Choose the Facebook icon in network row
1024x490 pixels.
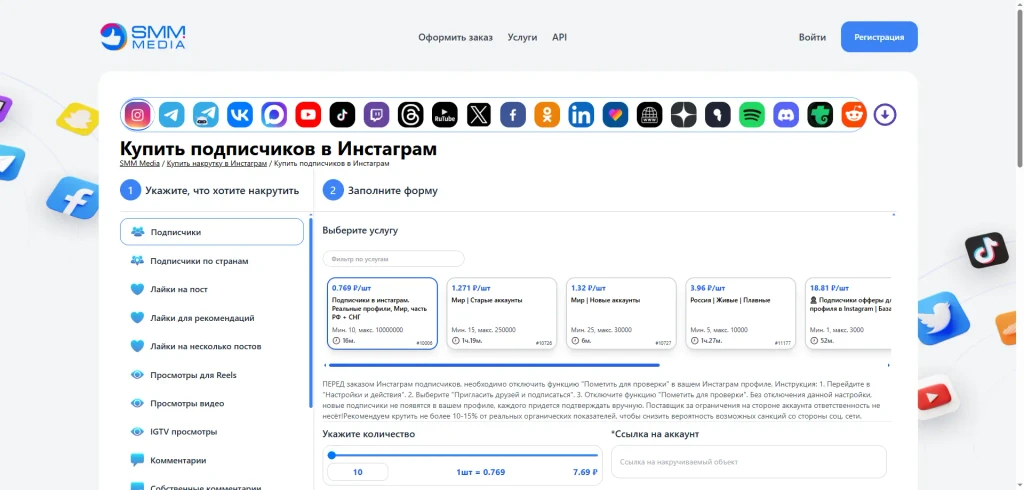click(513, 115)
